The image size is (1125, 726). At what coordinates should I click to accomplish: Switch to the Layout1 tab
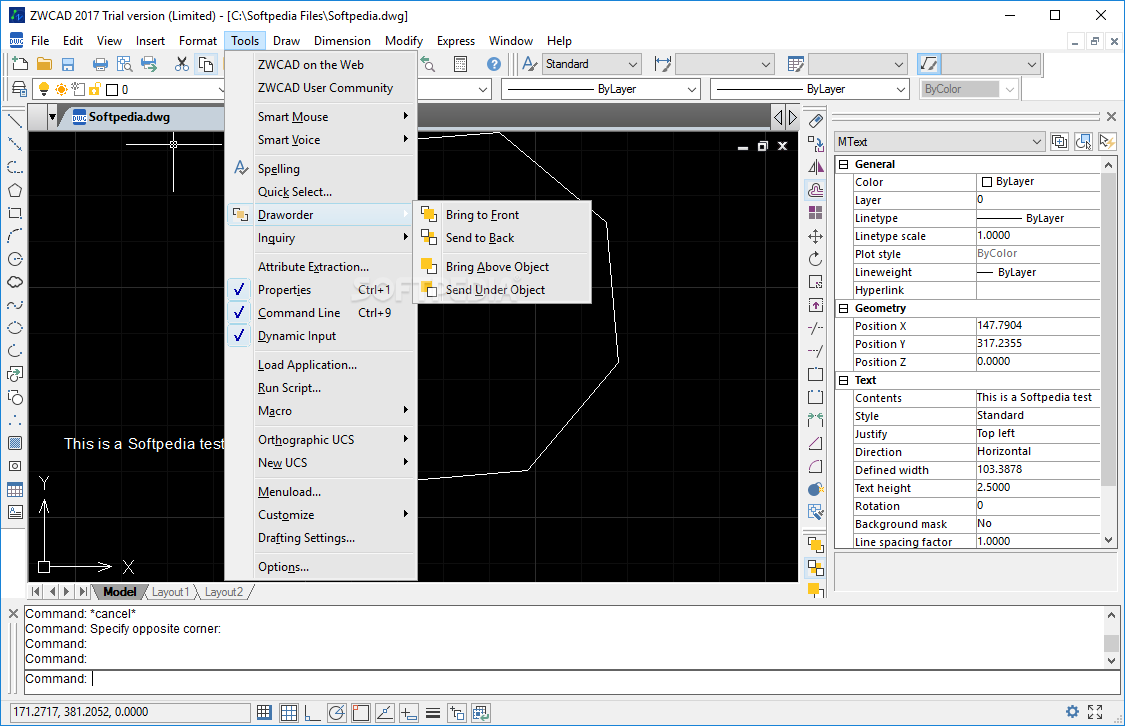171,592
